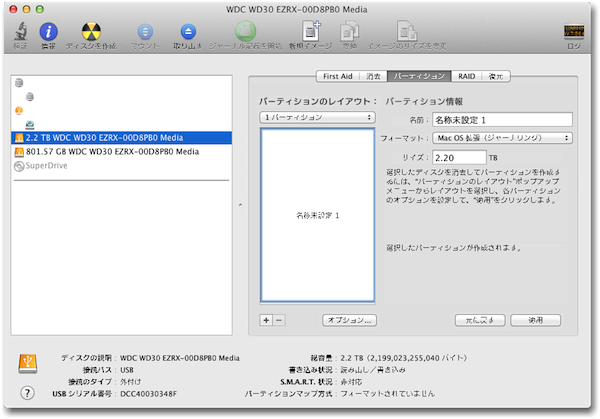600x419 pixels.
Task: Open the ログ (Log) icon
Action: coord(573,35)
